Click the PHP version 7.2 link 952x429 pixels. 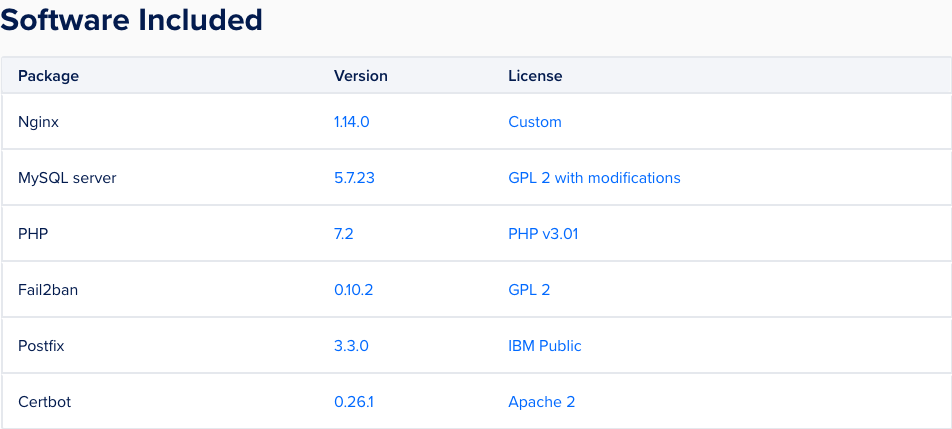[x=344, y=234]
